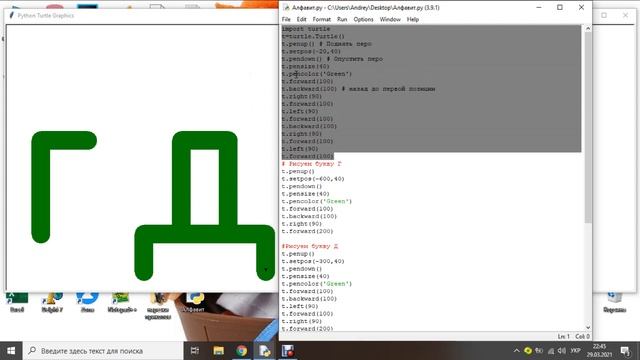Open Google Chrome from the taskbar

click(241, 351)
